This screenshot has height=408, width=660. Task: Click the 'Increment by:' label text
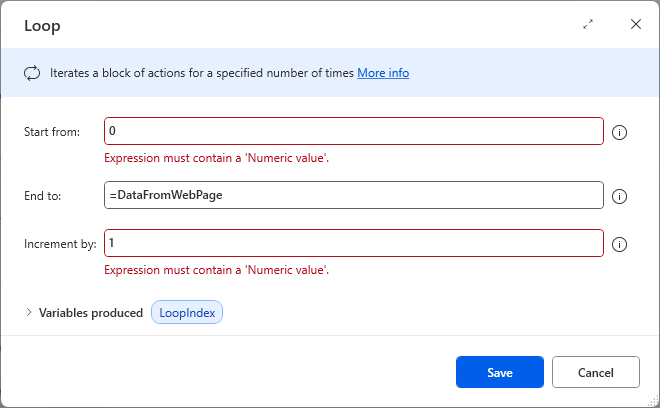(59, 244)
